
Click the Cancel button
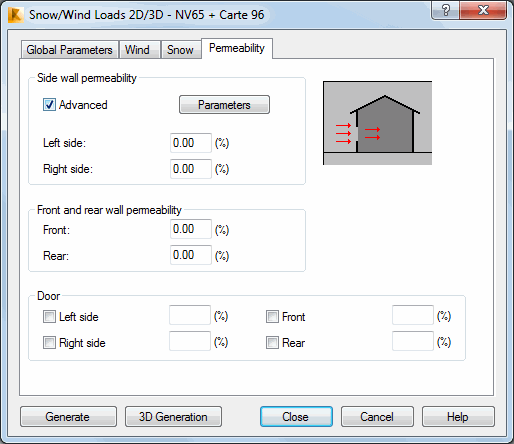tap(377, 417)
